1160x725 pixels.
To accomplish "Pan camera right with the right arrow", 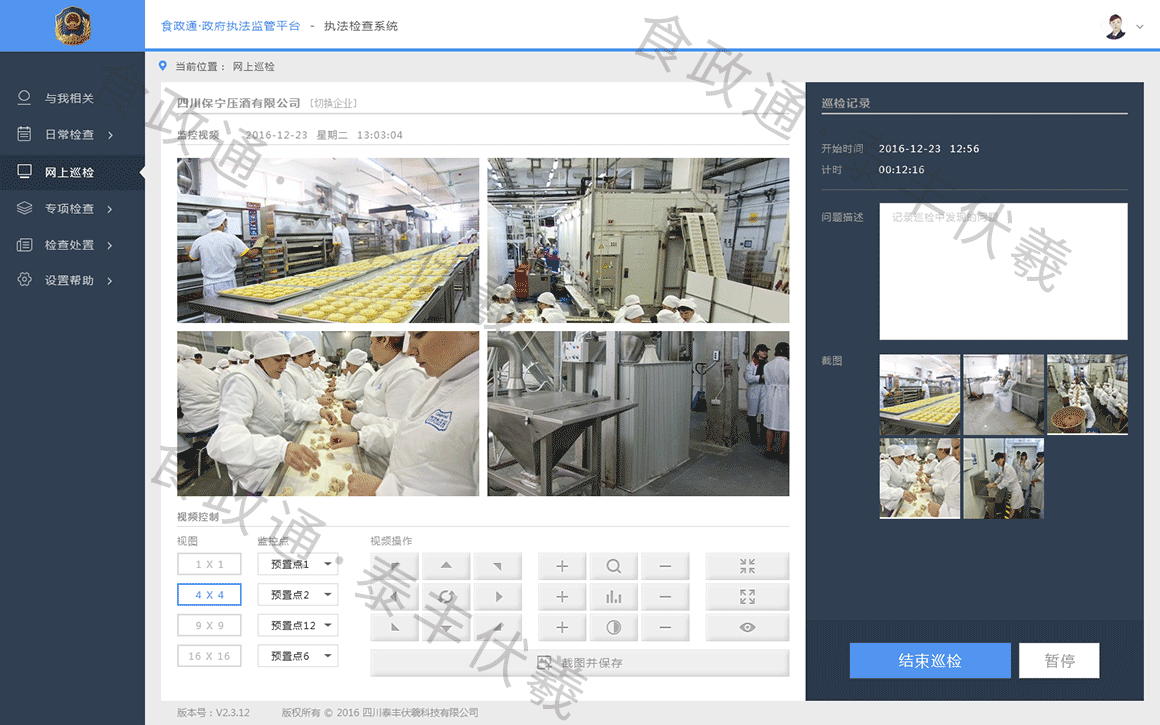I will (x=498, y=597).
